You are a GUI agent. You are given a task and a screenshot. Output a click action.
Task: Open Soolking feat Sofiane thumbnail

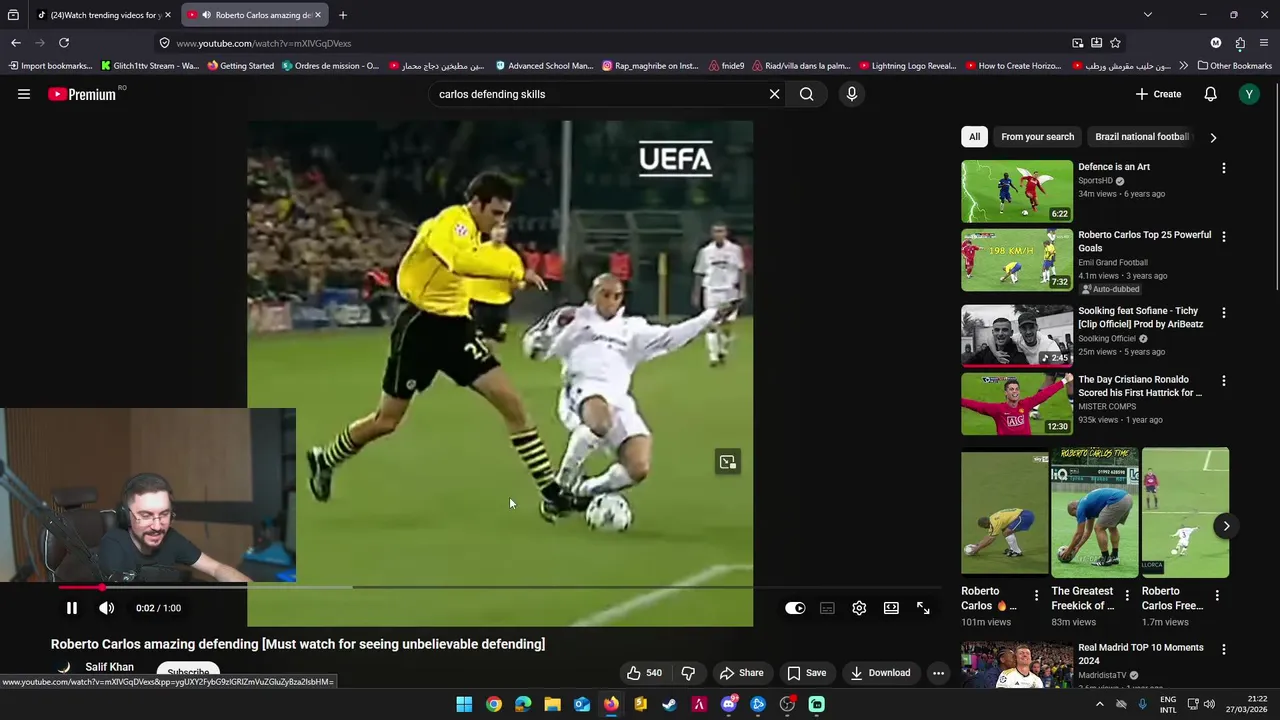click(1017, 335)
